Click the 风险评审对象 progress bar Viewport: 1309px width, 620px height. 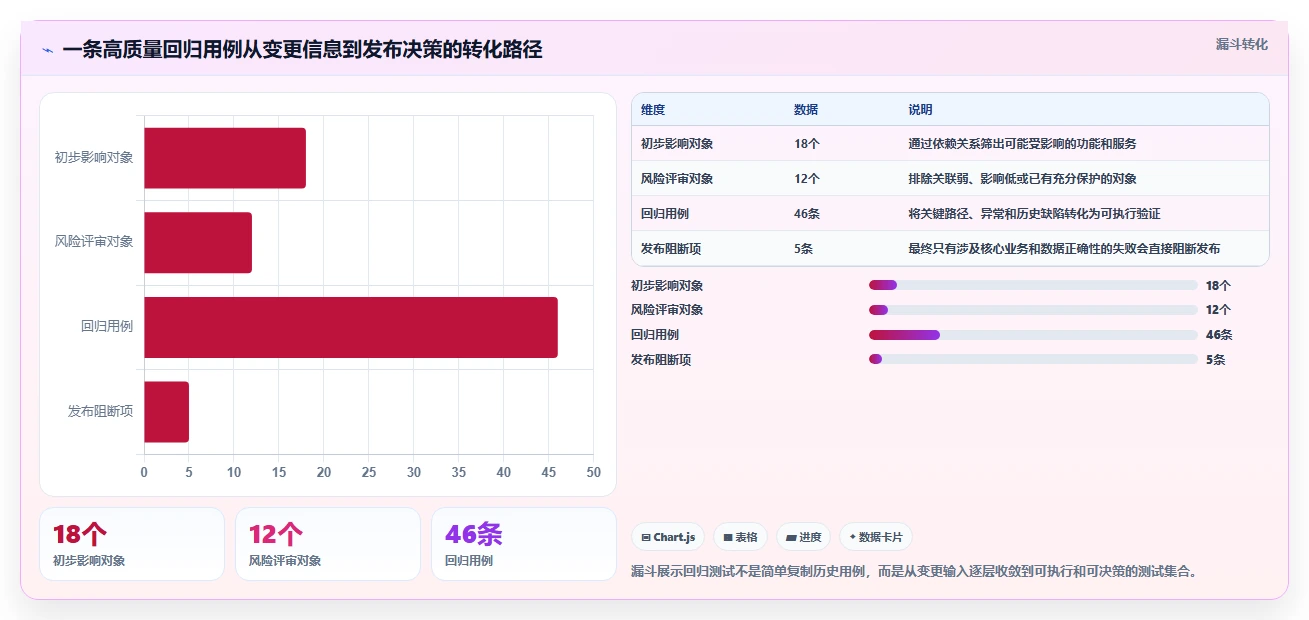1033,310
